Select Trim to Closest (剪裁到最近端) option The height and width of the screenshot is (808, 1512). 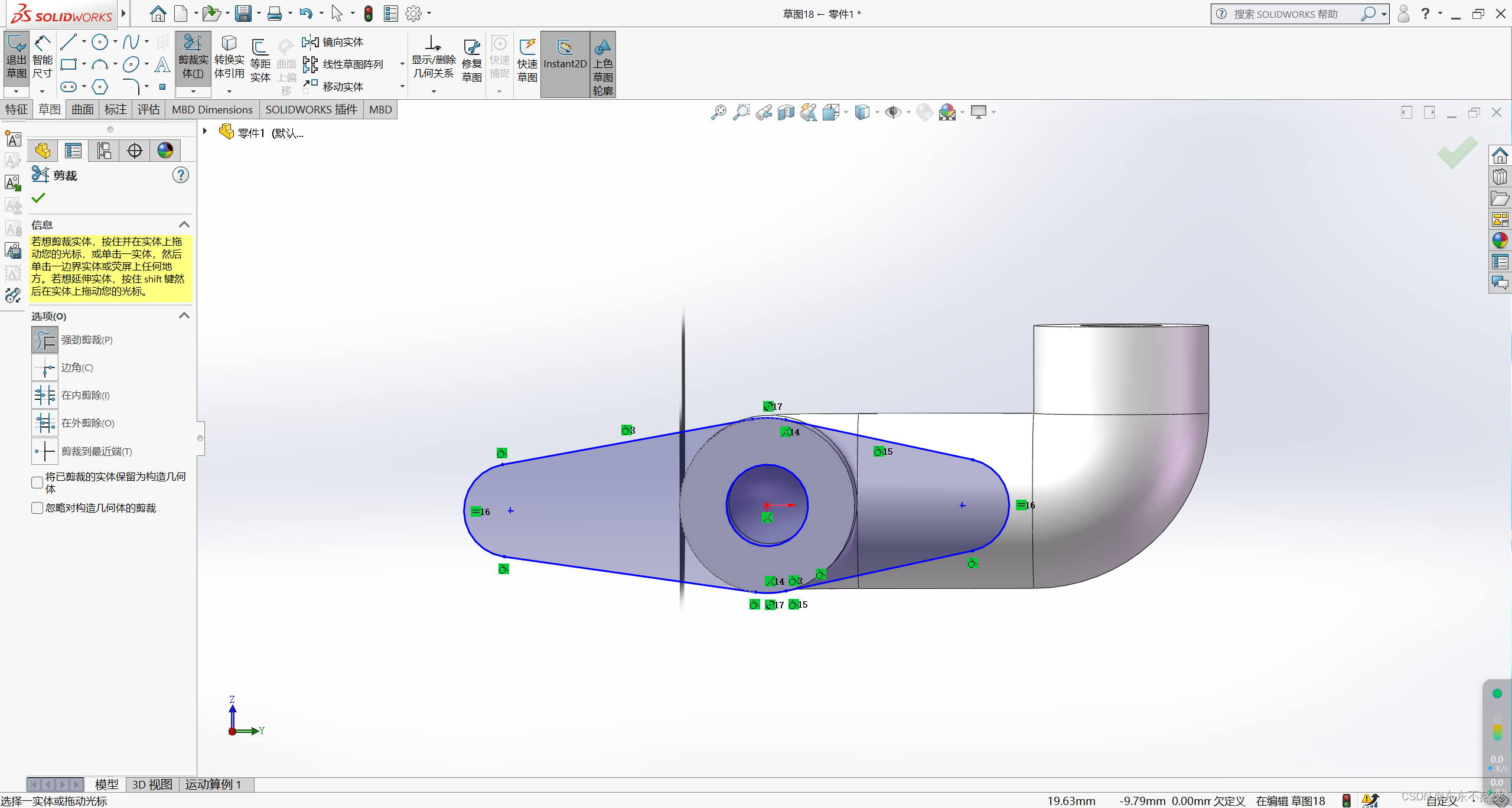click(x=45, y=451)
